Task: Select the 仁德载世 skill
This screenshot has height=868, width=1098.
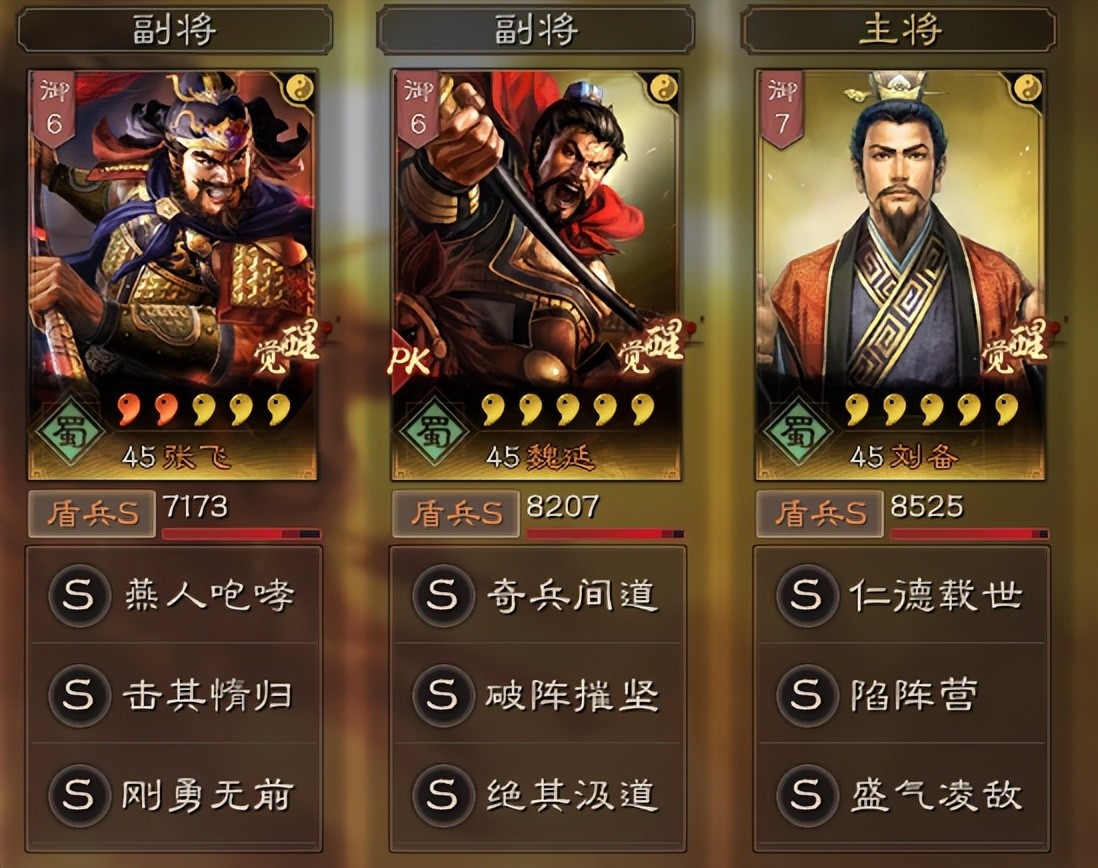Action: coord(901,596)
